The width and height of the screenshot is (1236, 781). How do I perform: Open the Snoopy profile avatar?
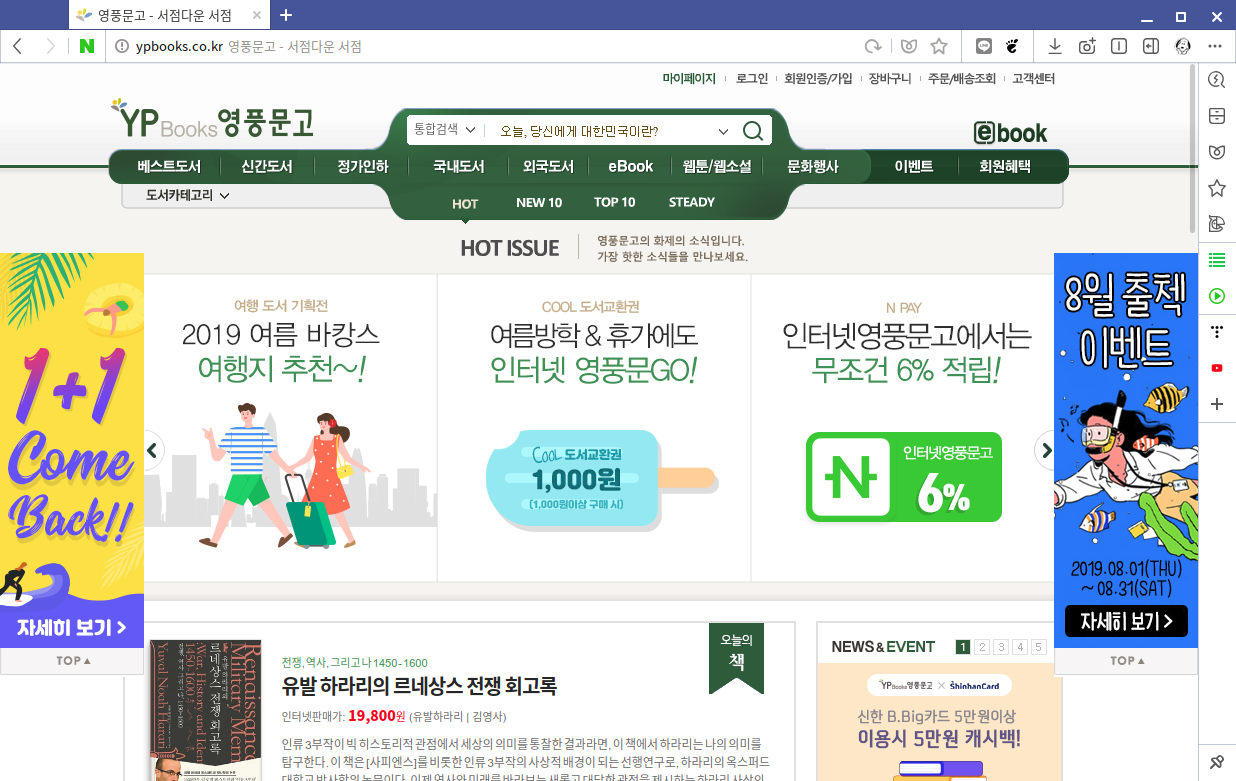1183,46
